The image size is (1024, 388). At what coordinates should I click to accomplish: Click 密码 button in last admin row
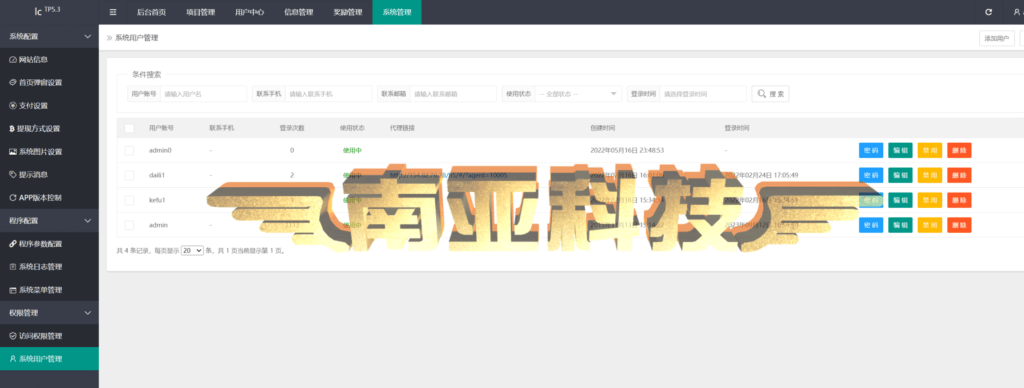pos(871,225)
